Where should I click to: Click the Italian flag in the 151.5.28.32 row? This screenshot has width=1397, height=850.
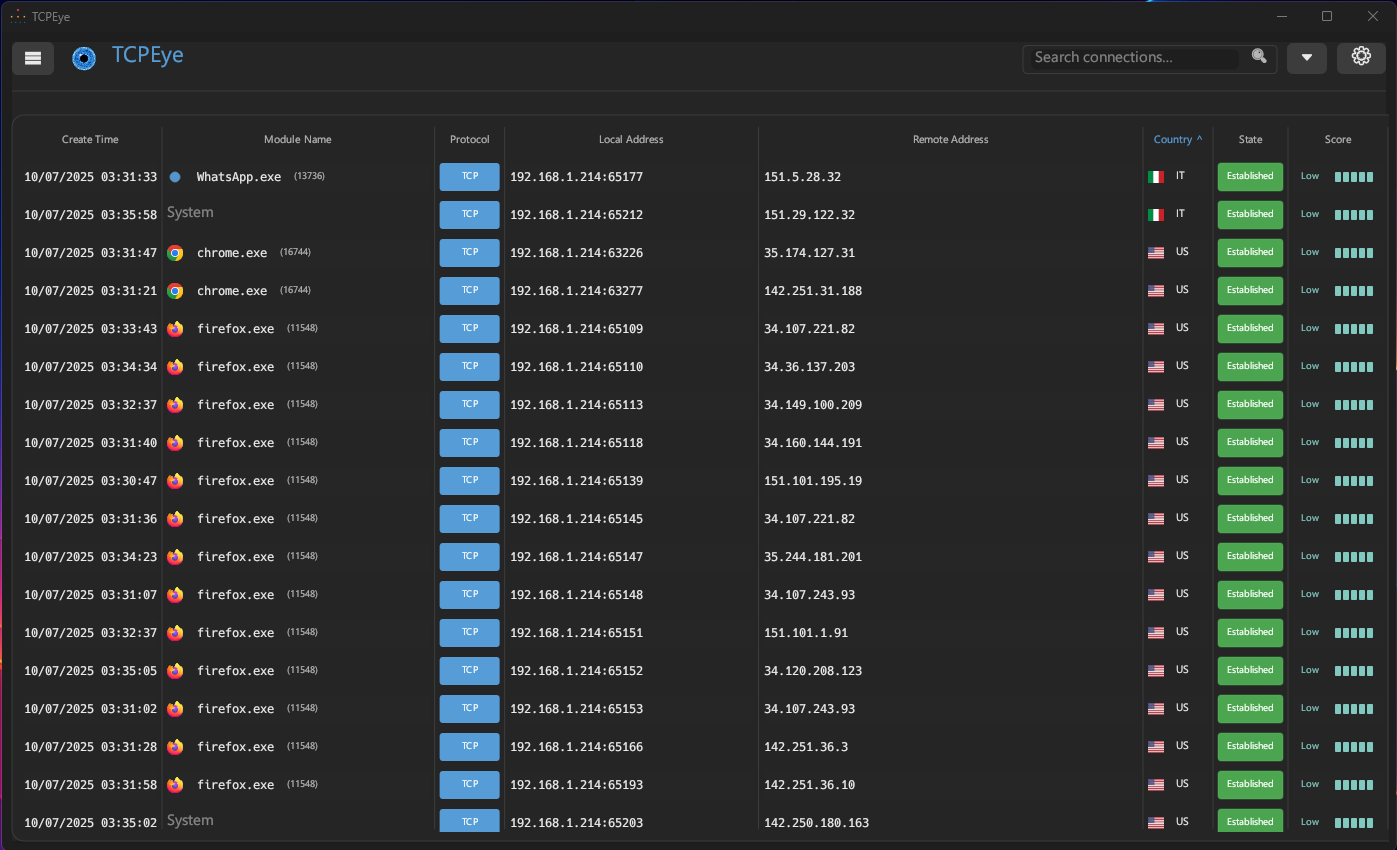pos(1156,177)
